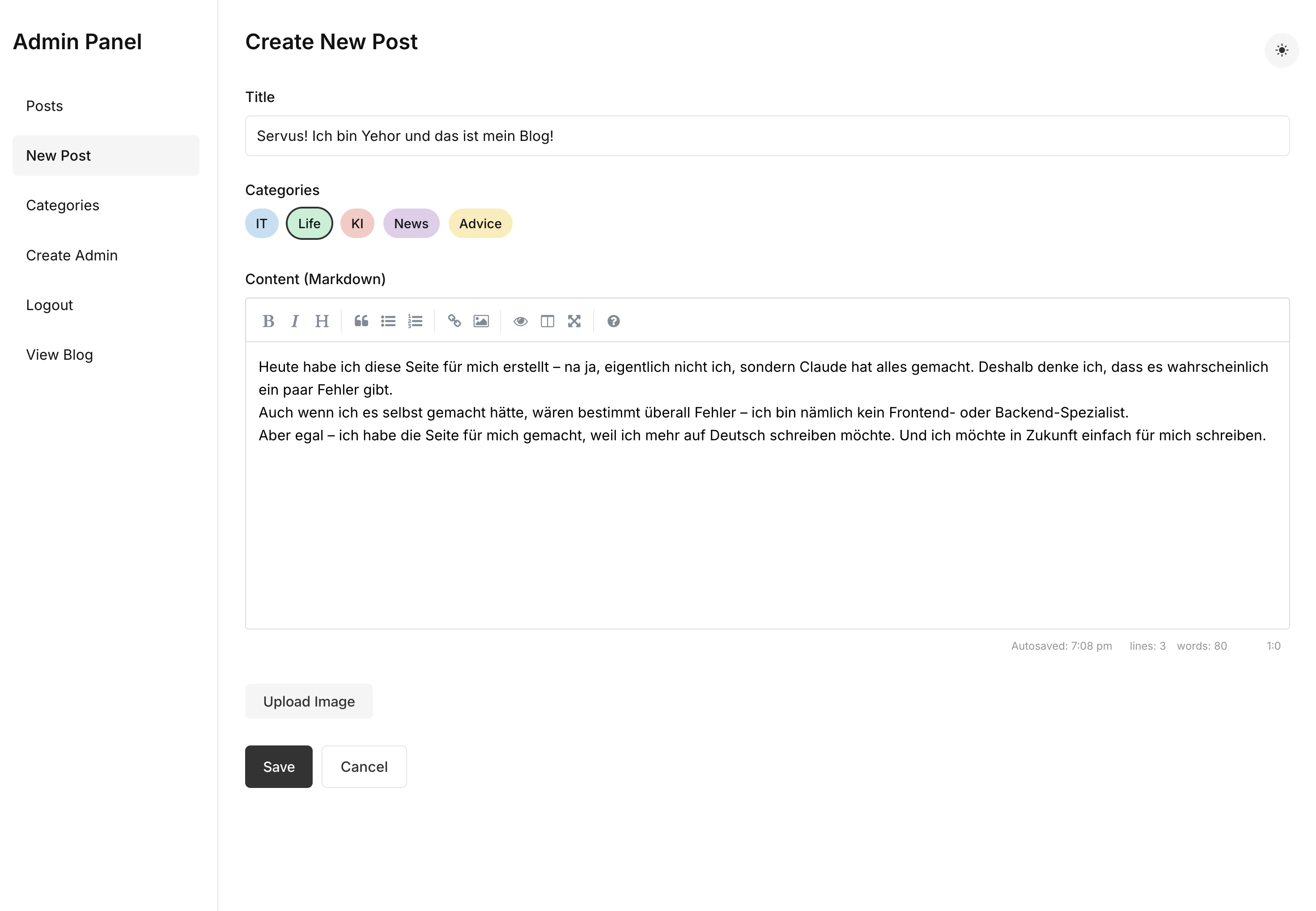Insert a heading
Screen dimensions: 1316x911
coord(321,321)
